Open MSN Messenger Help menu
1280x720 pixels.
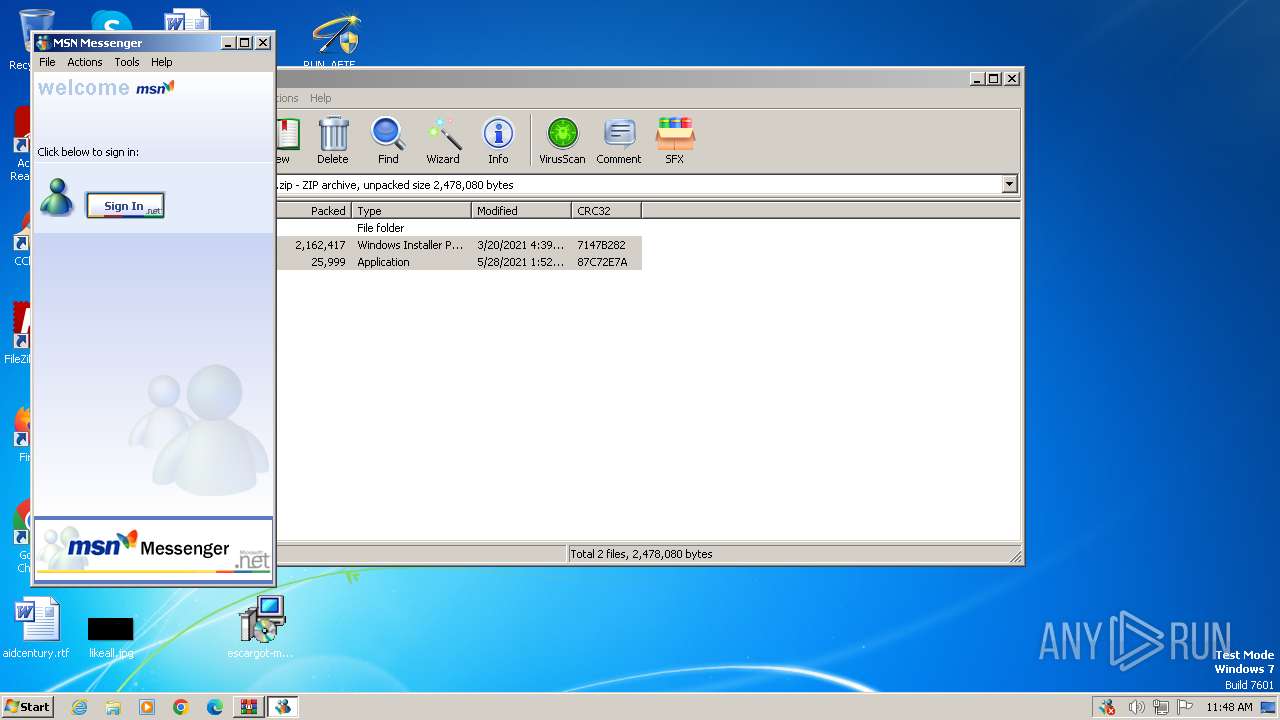coord(161,62)
